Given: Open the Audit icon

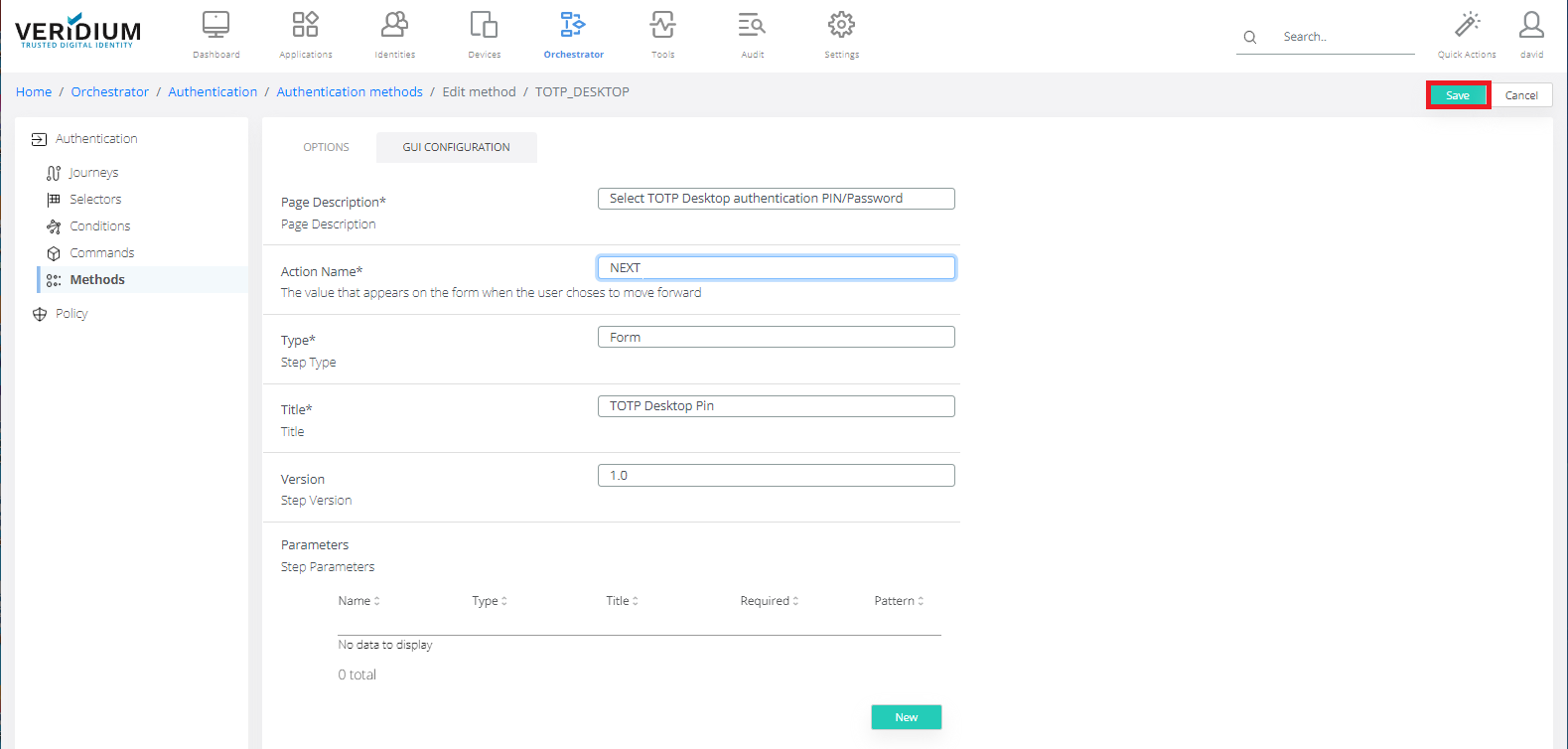Looking at the screenshot, I should [752, 25].
